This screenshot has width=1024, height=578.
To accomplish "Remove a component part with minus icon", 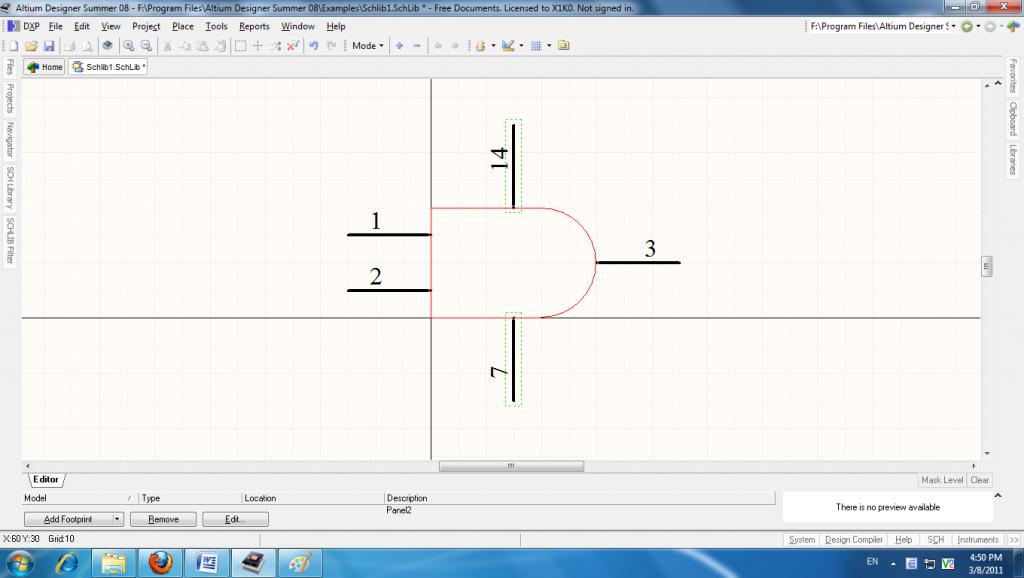I will (417, 46).
